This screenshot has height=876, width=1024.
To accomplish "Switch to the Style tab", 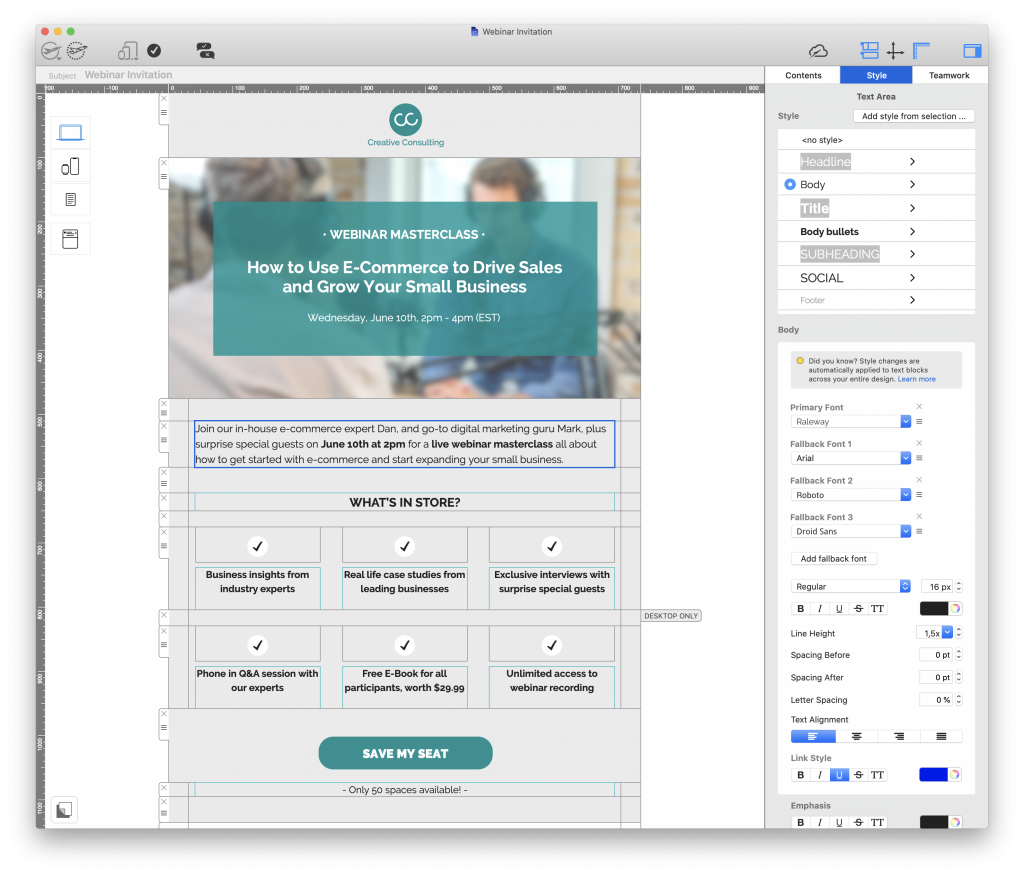I will click(x=876, y=75).
